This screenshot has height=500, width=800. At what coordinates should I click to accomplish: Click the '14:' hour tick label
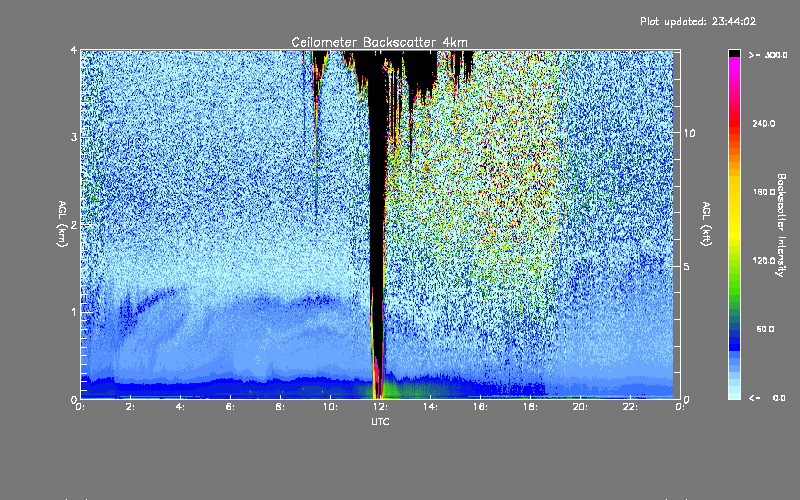430,407
